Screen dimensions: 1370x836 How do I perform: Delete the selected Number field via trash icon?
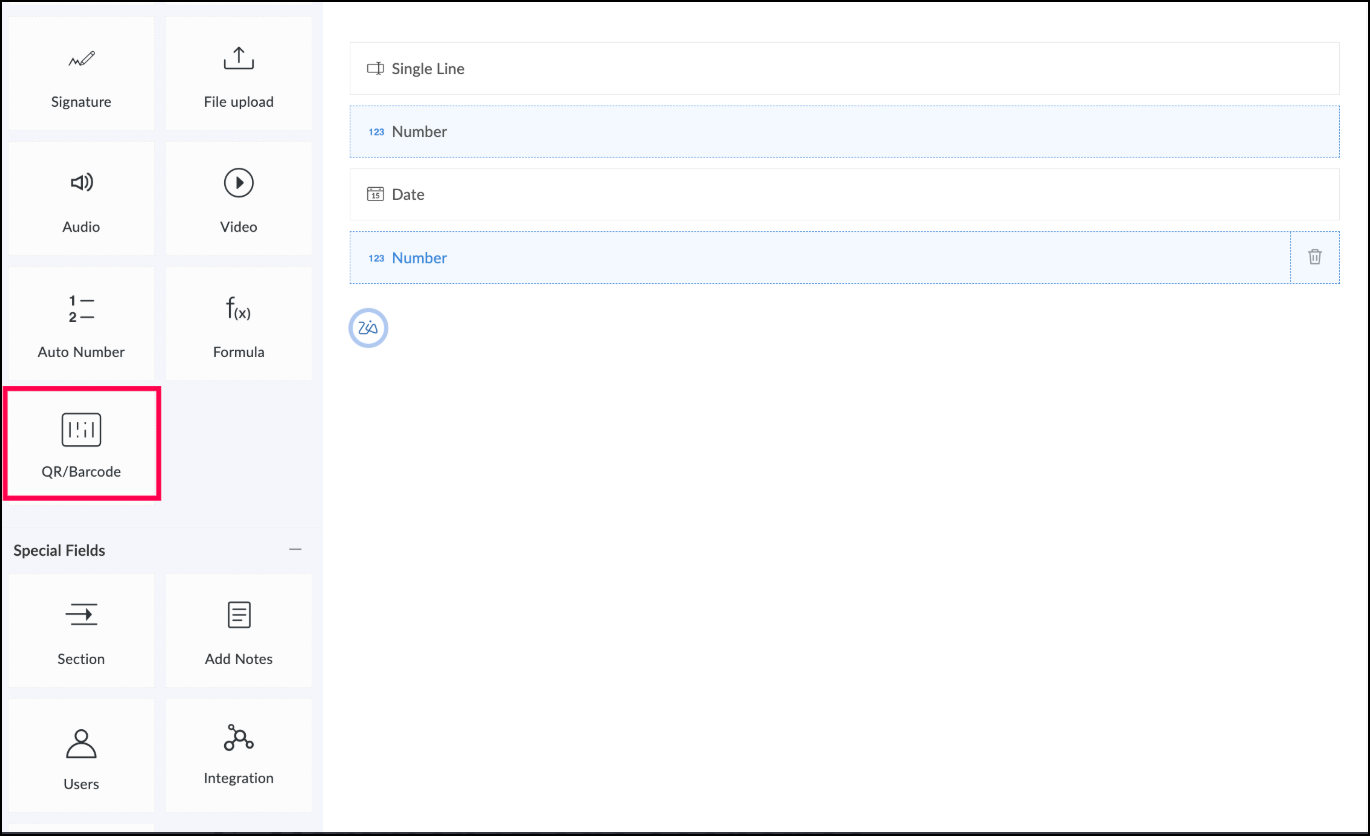click(x=1315, y=257)
